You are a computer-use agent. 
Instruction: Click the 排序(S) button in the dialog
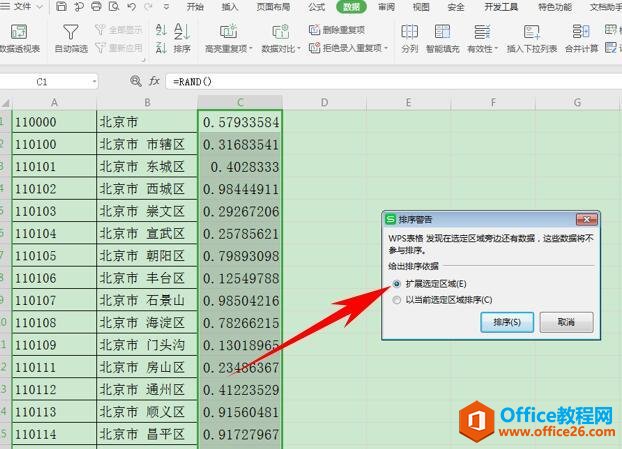[507, 322]
